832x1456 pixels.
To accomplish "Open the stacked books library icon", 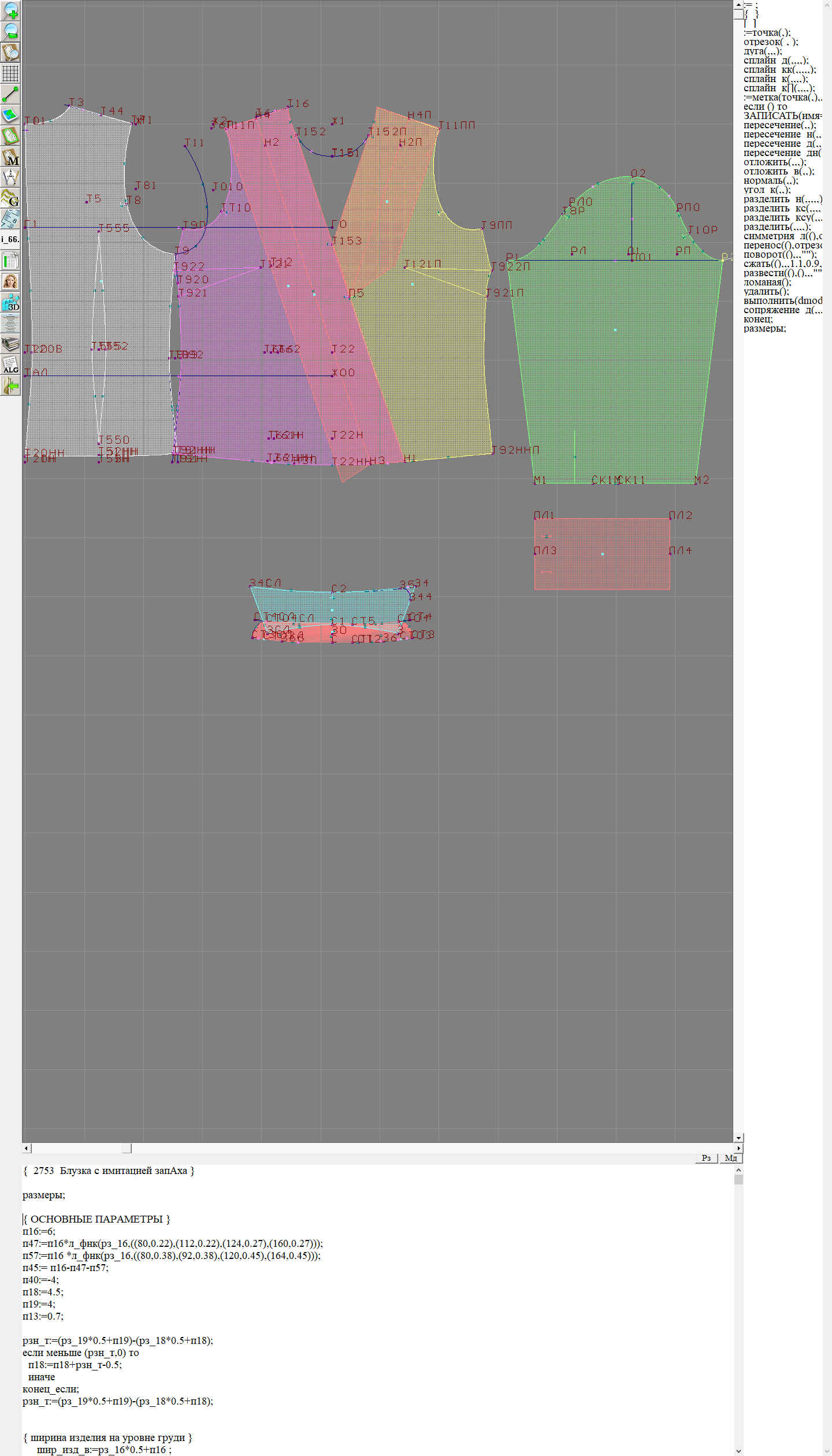I will click(x=10, y=344).
